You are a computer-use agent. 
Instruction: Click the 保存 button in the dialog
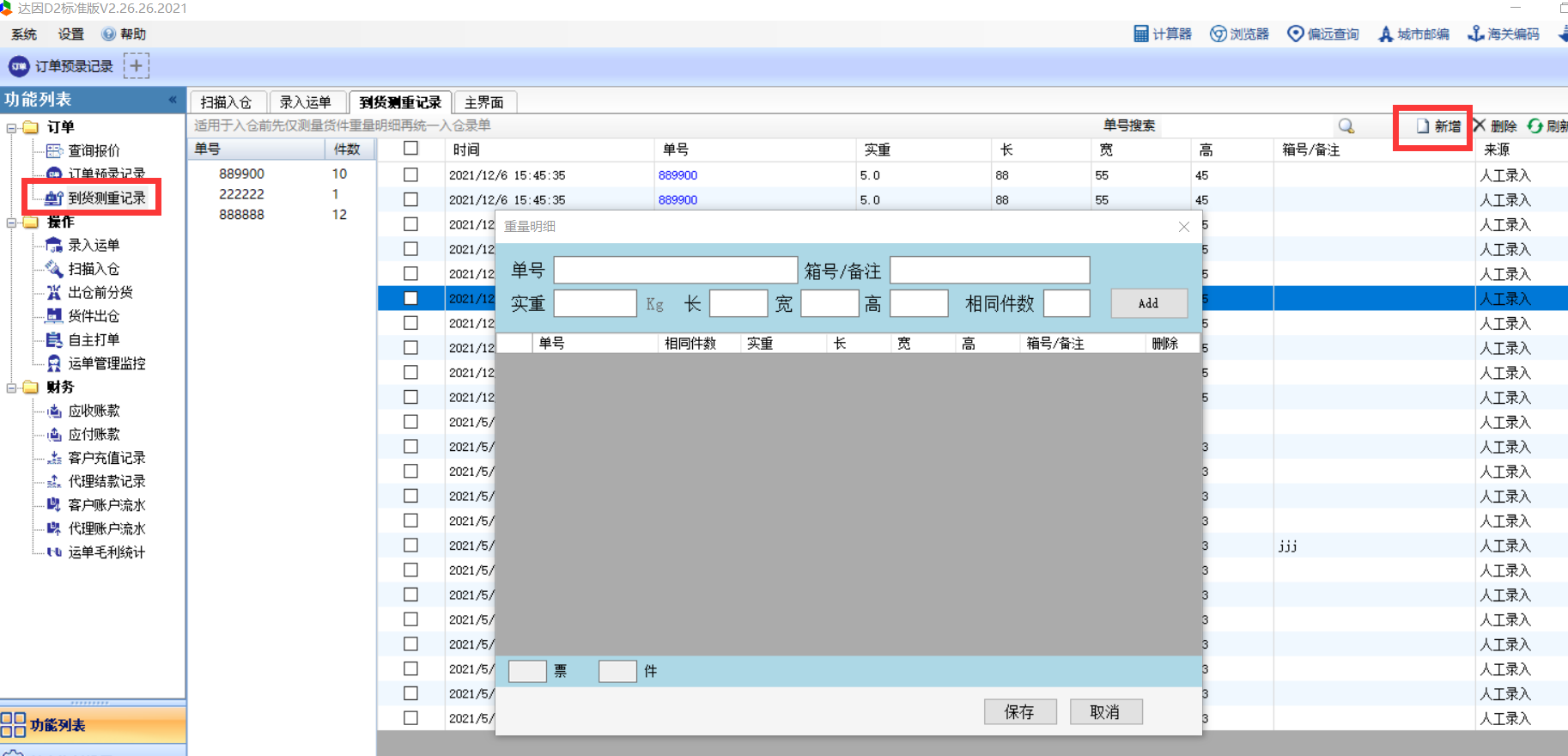pyautogui.click(x=1019, y=712)
